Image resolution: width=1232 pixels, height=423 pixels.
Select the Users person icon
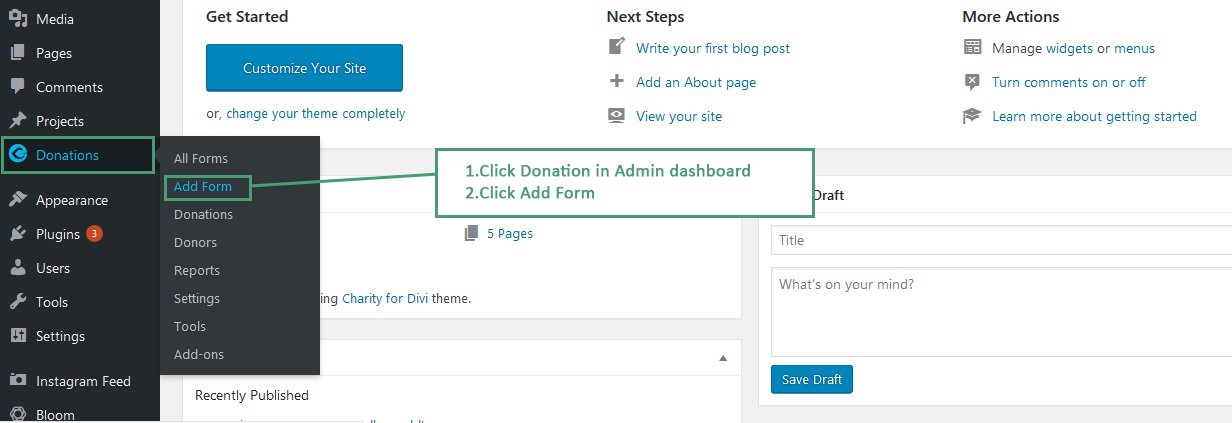[18, 268]
